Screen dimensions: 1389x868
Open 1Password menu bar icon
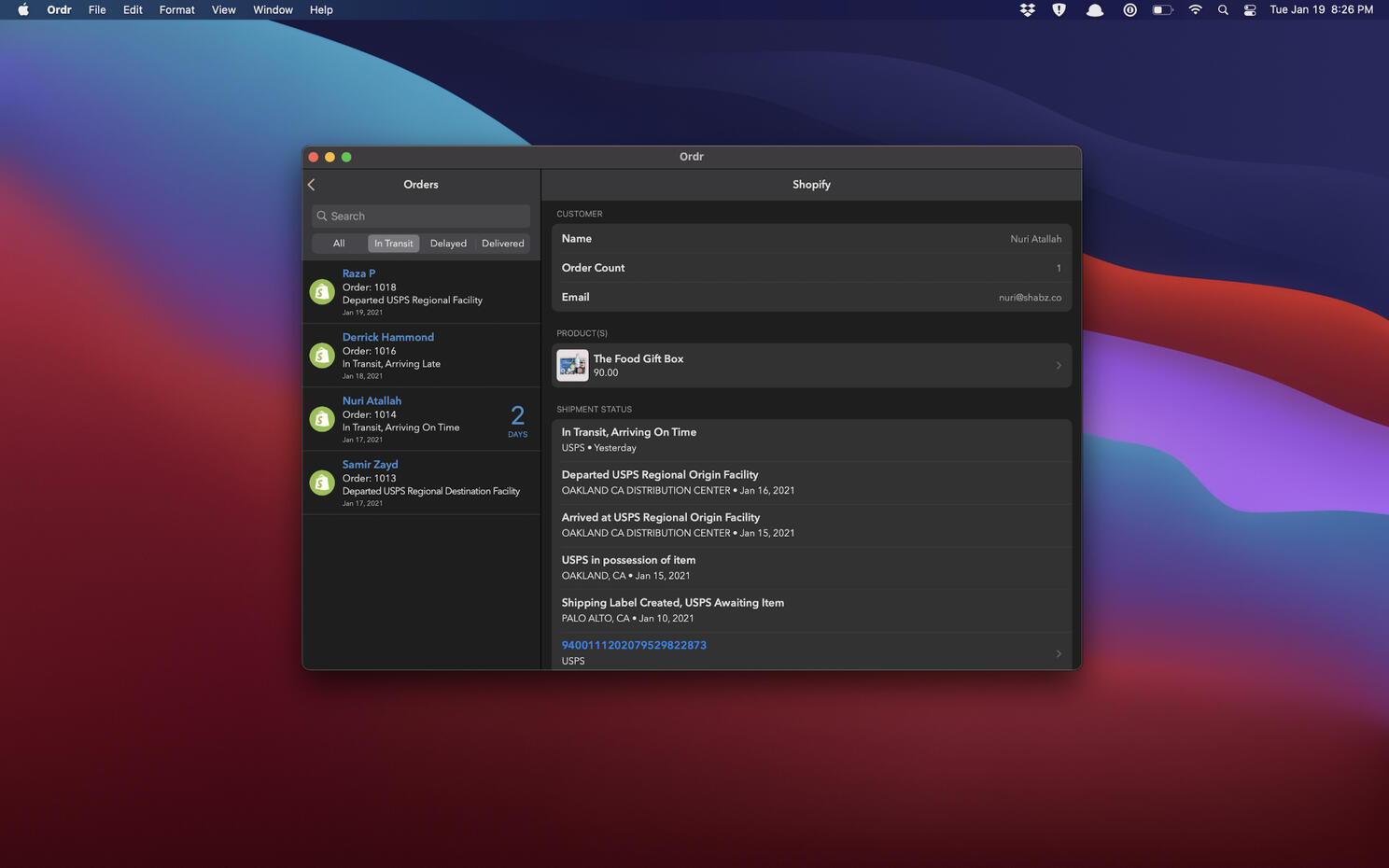click(1129, 9)
